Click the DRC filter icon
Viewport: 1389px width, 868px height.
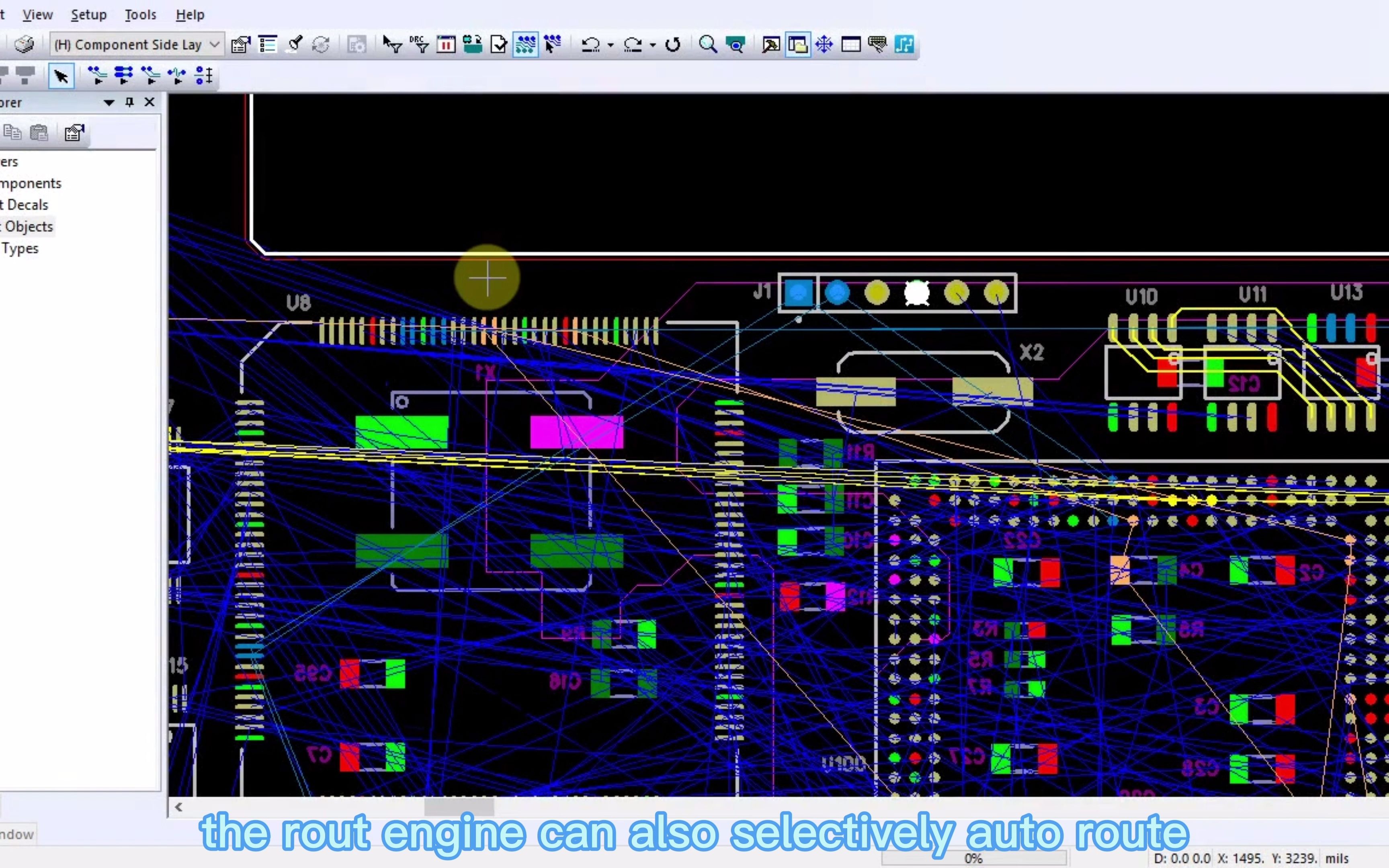420,44
